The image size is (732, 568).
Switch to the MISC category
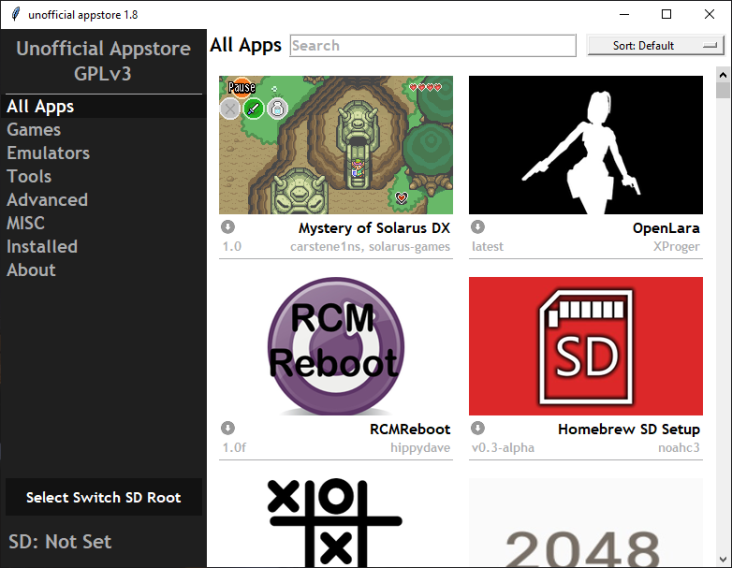pyautogui.click(x=104, y=223)
